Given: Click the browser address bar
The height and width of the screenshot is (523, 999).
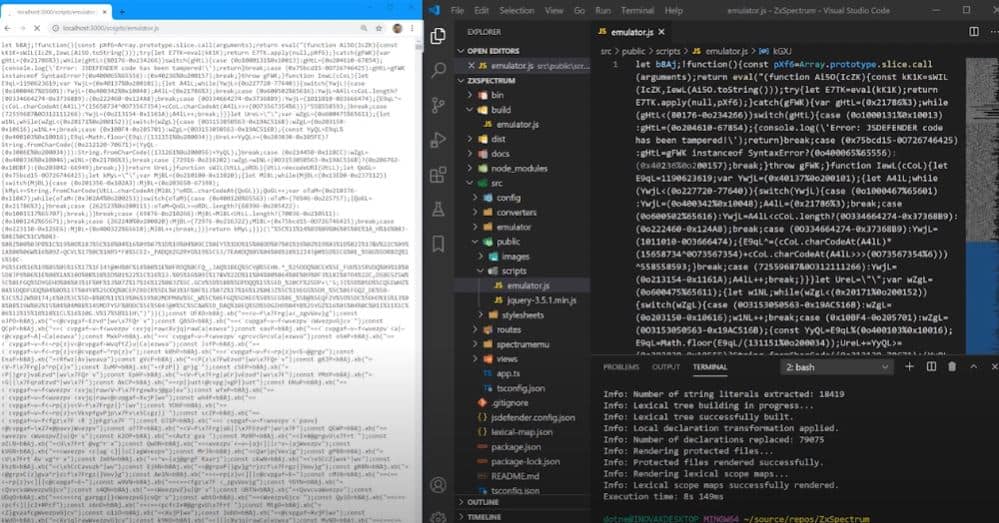Looking at the screenshot, I should point(204,29).
